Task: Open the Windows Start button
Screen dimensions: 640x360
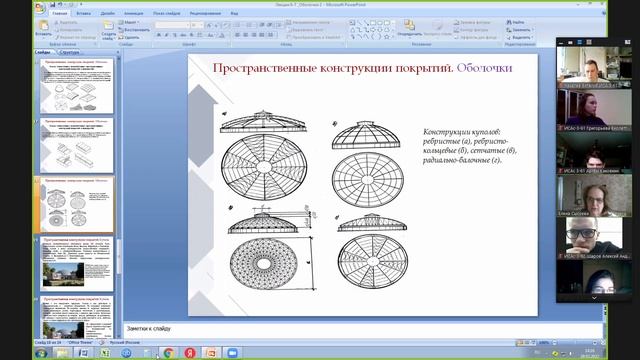Action: tap(41, 353)
